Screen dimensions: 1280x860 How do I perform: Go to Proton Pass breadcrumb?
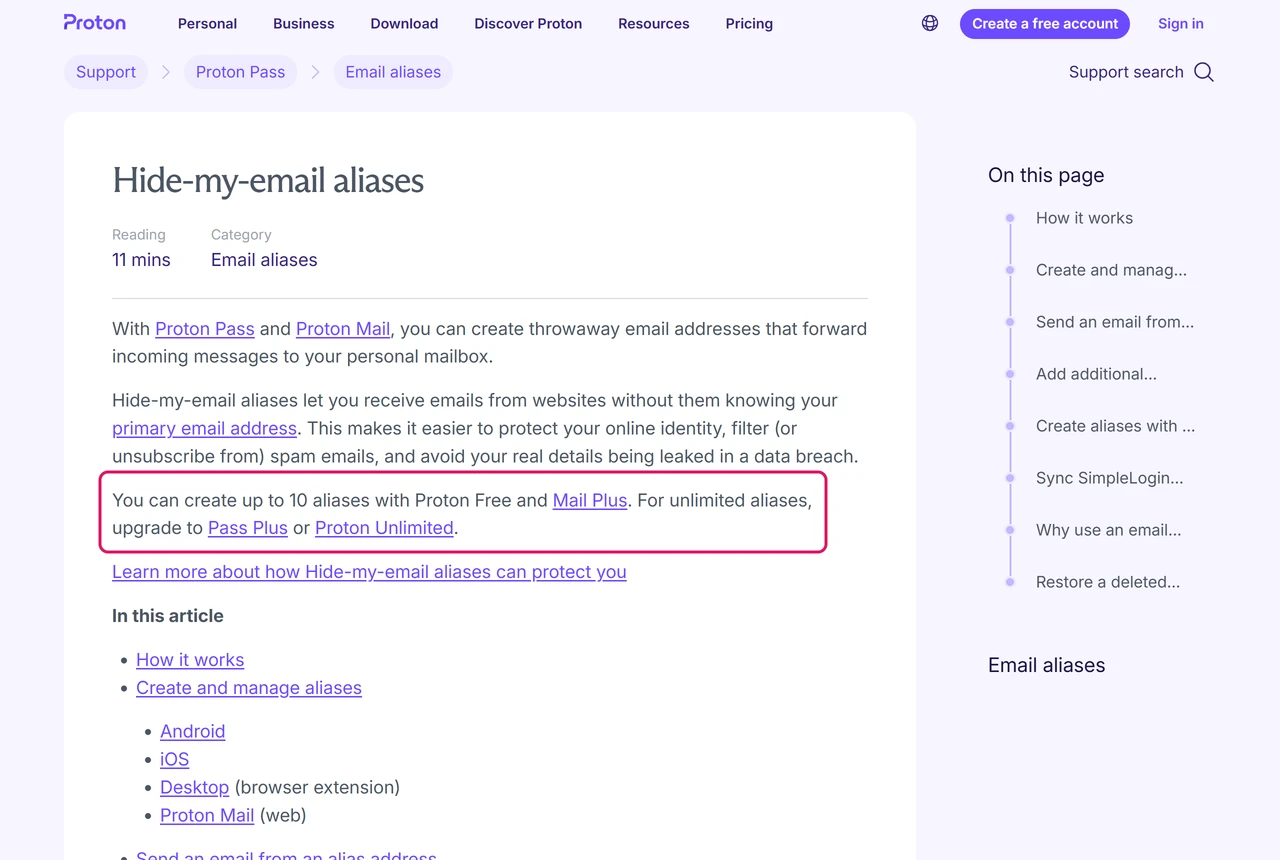[x=240, y=72]
